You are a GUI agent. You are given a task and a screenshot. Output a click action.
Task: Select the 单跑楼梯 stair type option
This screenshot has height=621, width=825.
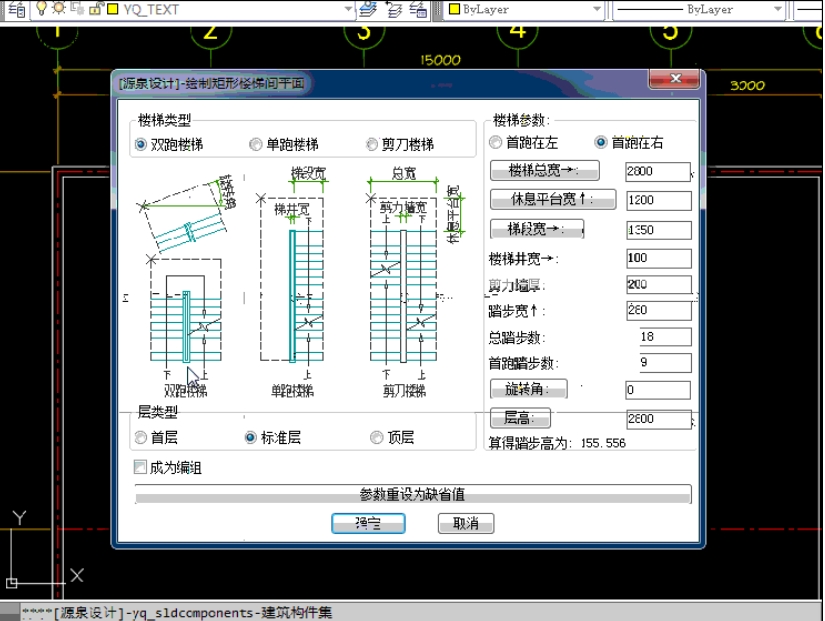pos(257,143)
